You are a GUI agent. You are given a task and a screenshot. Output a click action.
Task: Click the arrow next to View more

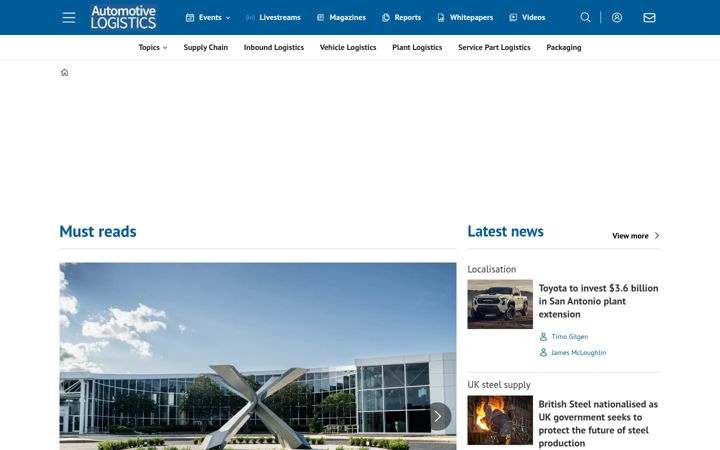click(x=657, y=236)
